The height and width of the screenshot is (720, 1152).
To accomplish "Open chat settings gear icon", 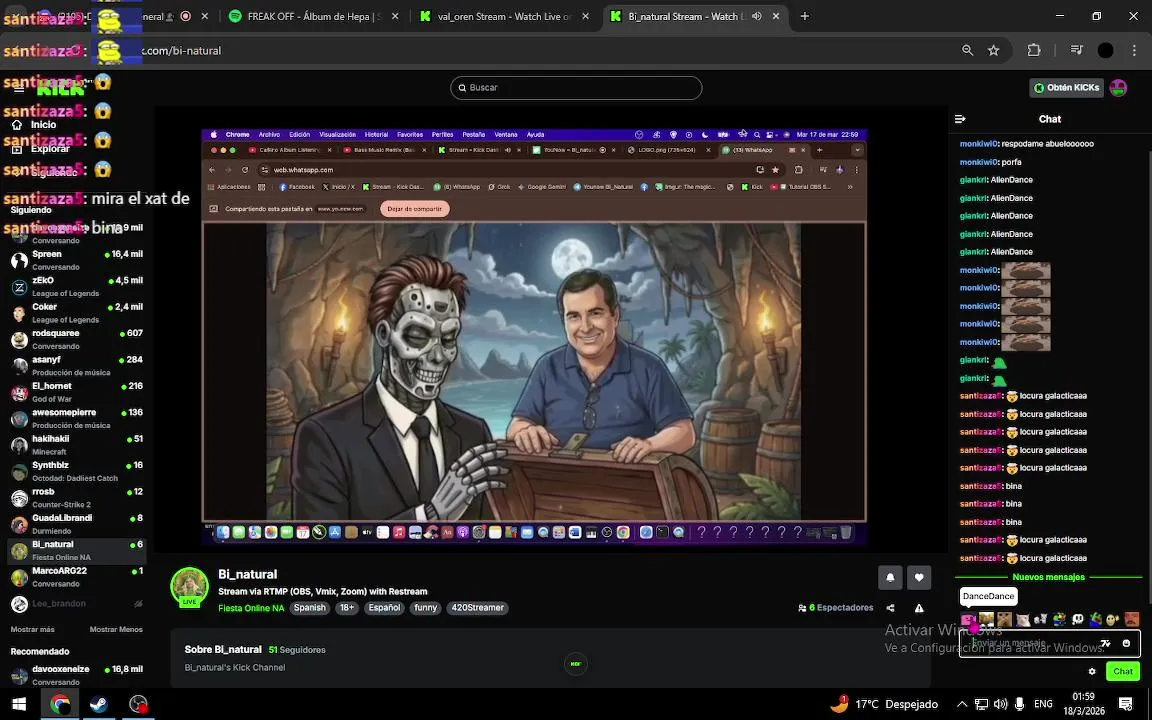I will [1092, 672].
